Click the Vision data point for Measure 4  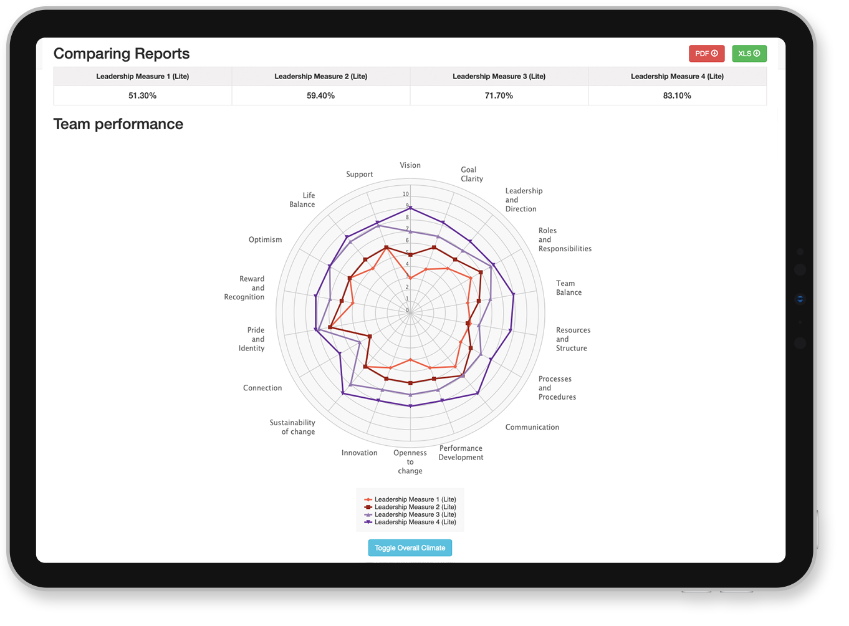pos(410,207)
